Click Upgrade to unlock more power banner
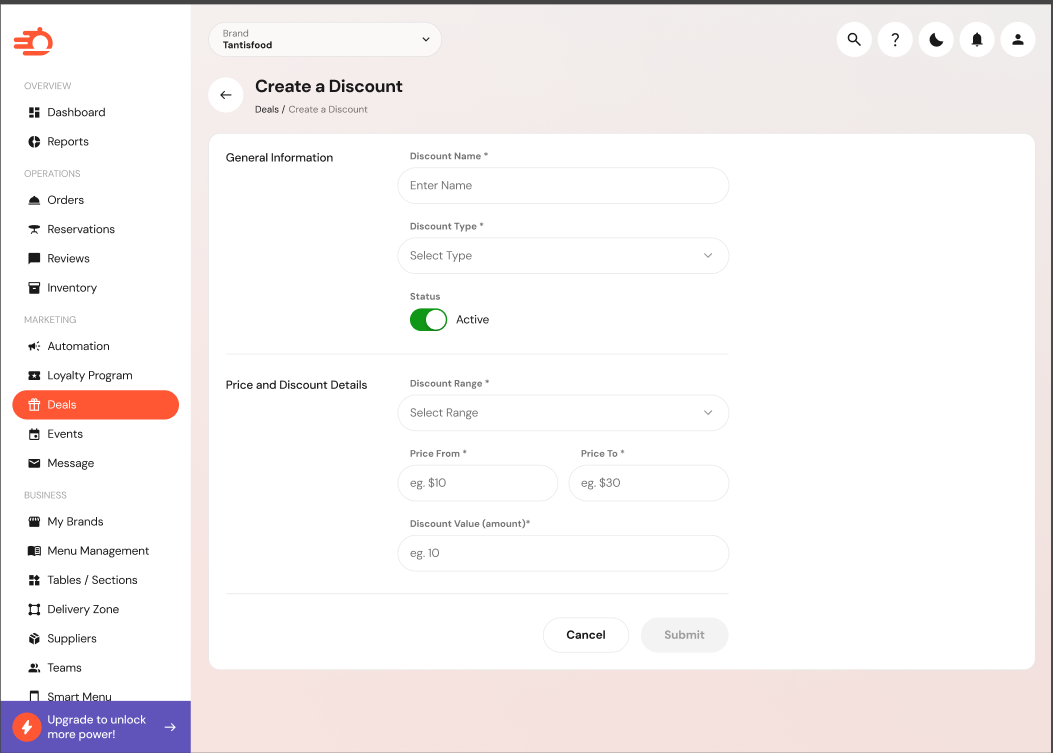 coord(95,727)
